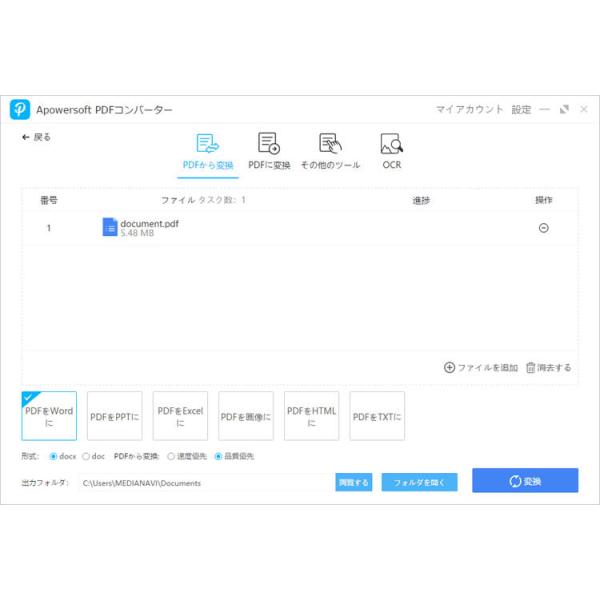Image resolution: width=600 pixels, height=600 pixels.
Task: Select the doc format radio button
Action: 85,456
